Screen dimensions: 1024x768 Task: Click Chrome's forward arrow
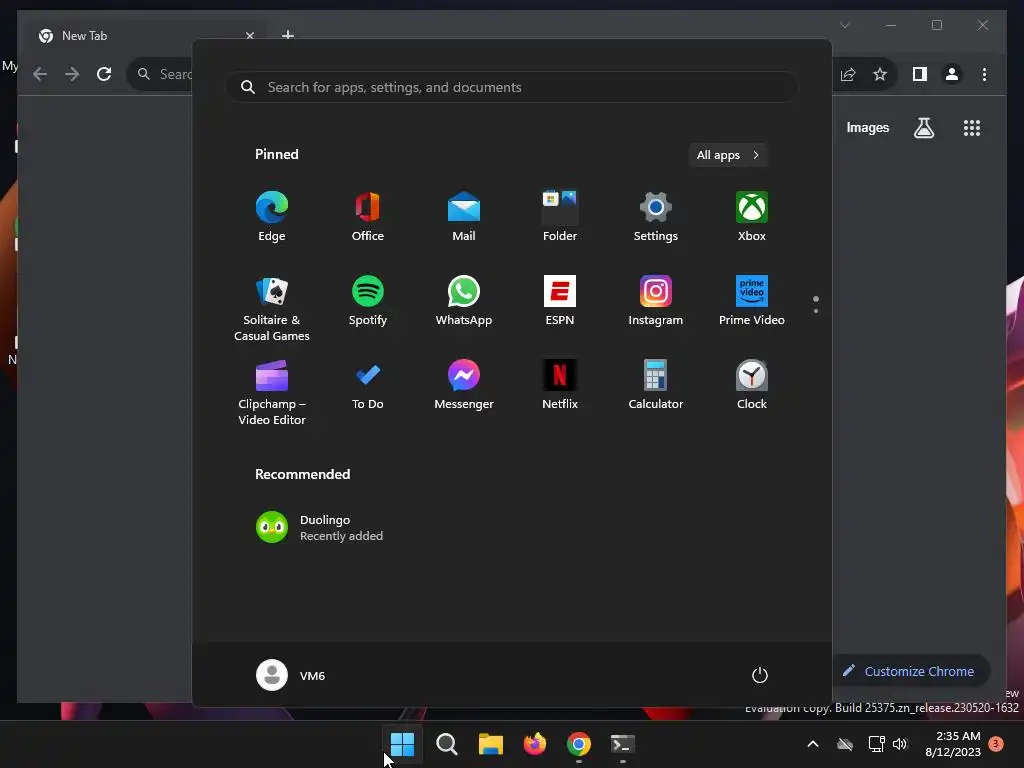click(72, 74)
